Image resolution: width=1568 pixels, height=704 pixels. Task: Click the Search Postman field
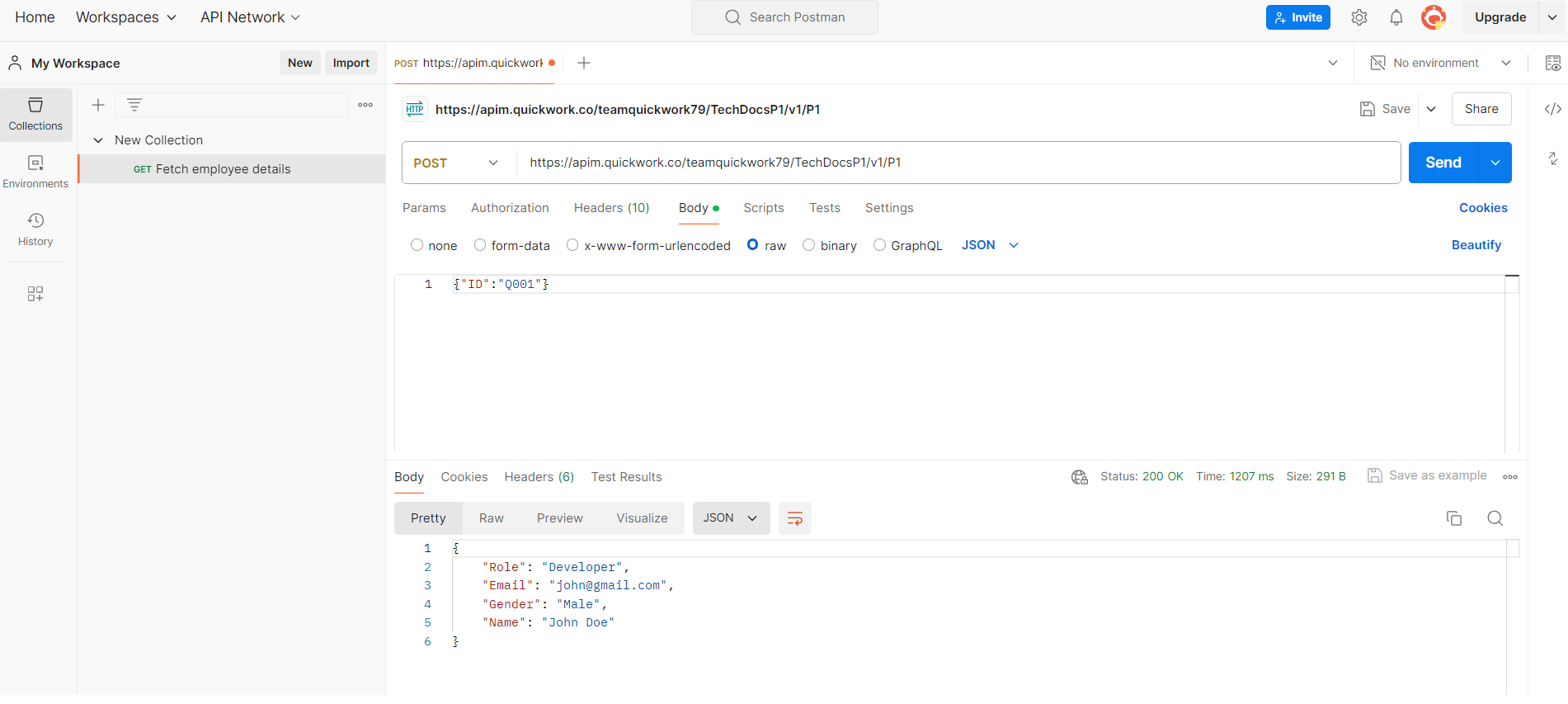[784, 17]
